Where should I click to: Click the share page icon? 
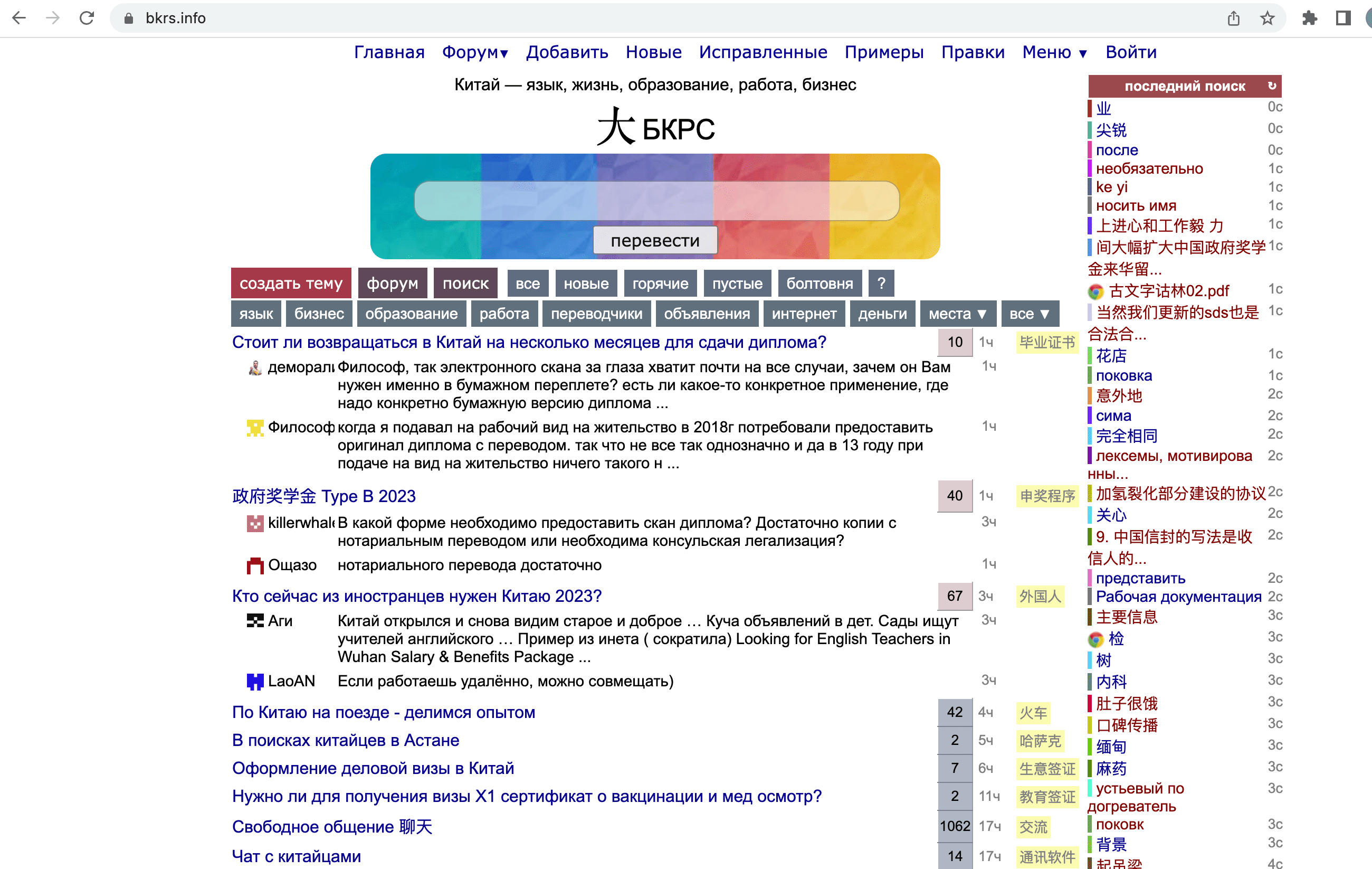point(1233,18)
